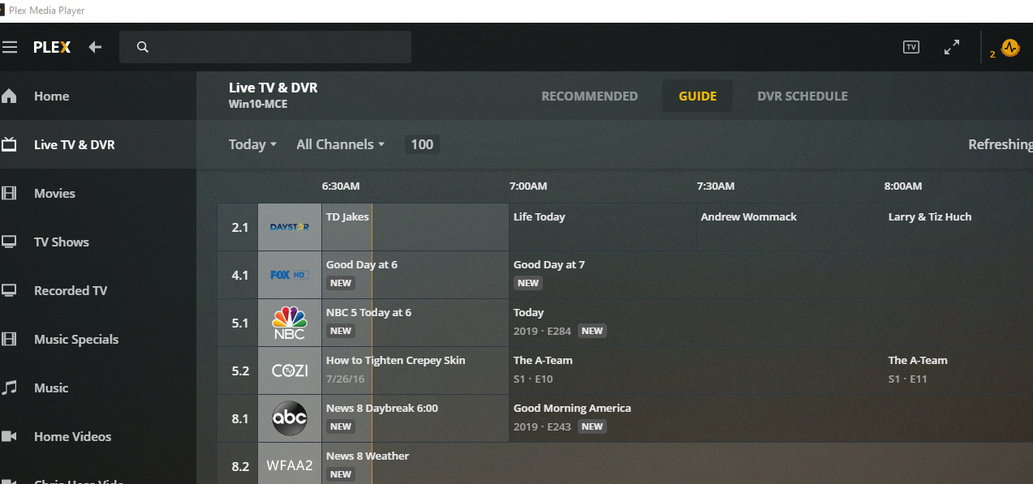This screenshot has height=484, width=1033.
Task: Open NBC 5 Today at 6 program
Action: [x=415, y=323]
